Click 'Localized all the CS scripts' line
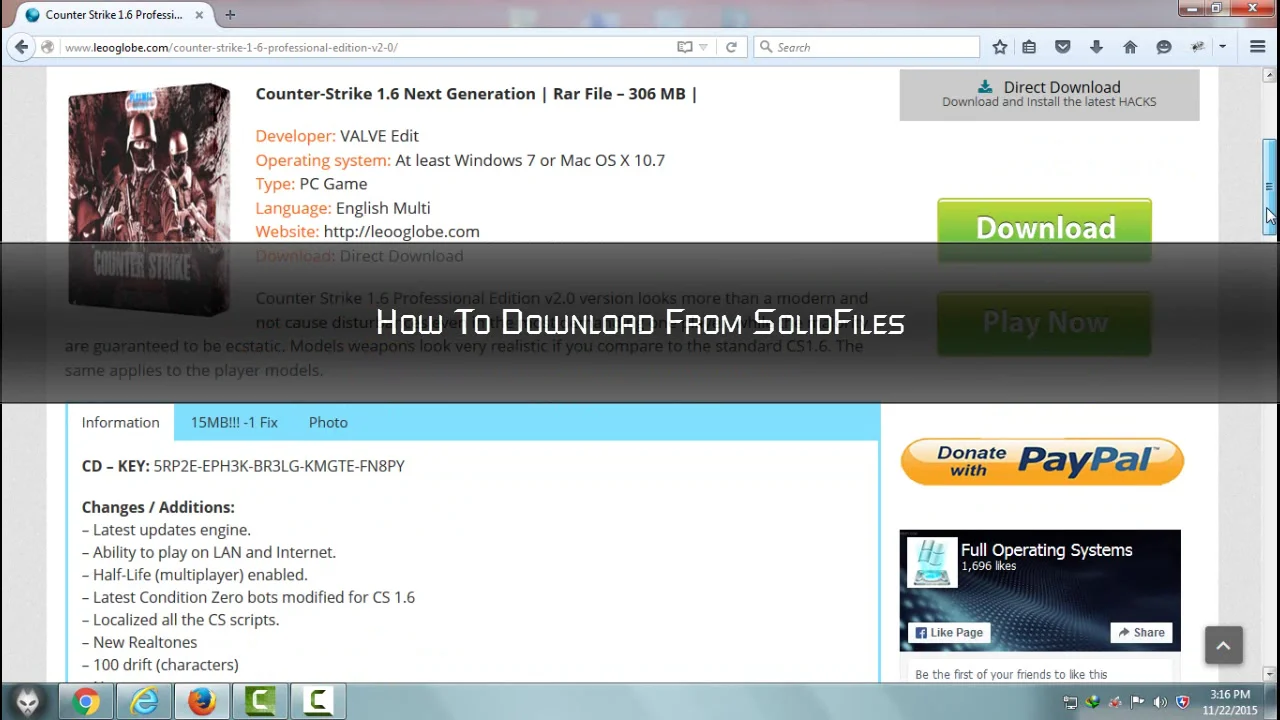1280x720 pixels. point(181,620)
